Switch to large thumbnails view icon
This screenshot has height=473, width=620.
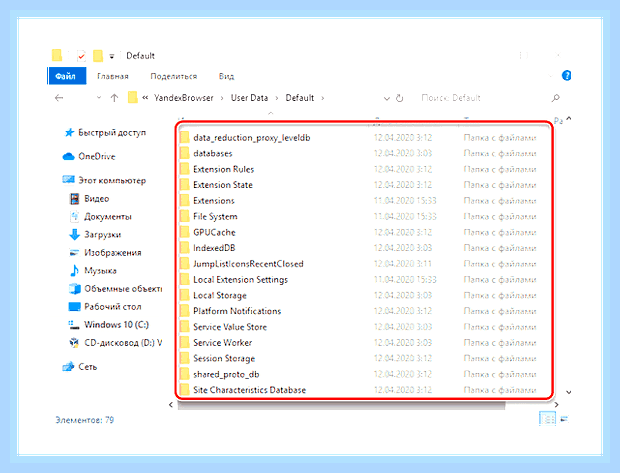pos(565,418)
